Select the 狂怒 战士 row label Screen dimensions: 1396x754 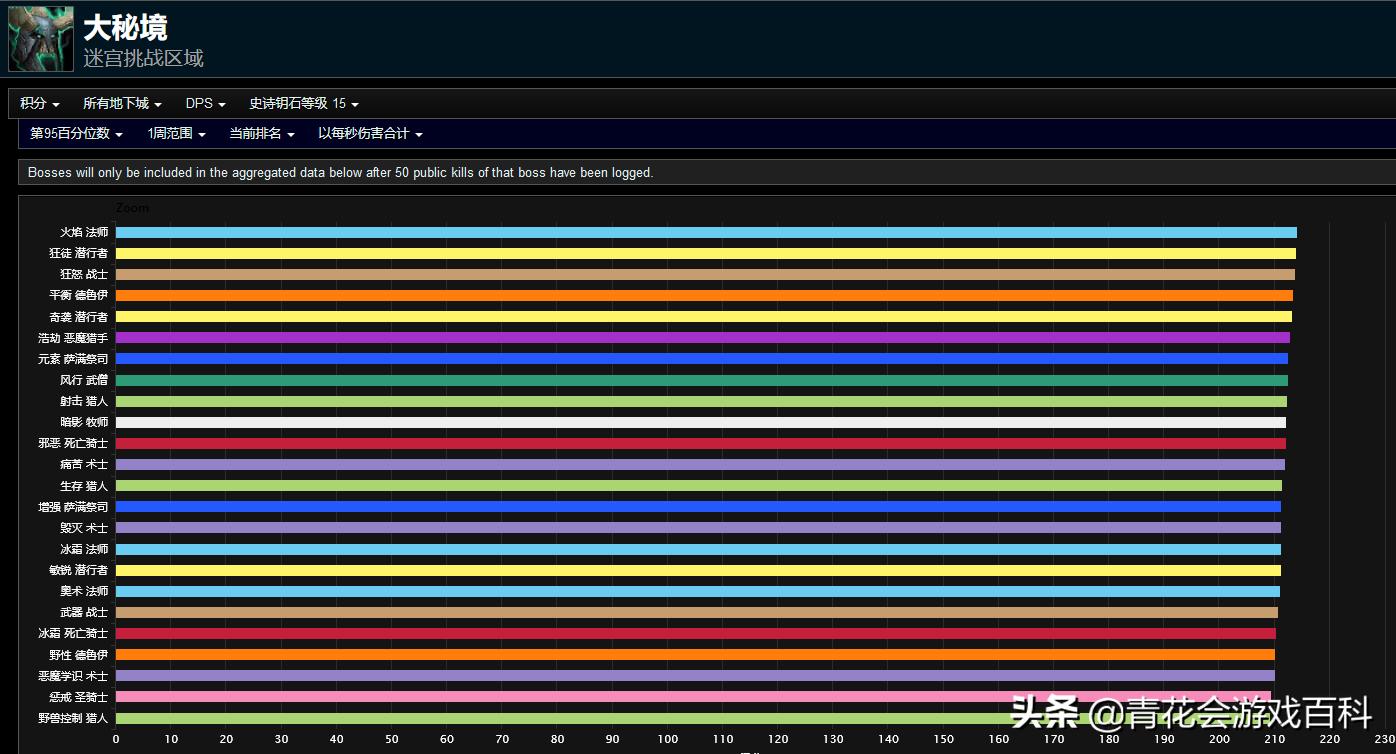click(x=84, y=274)
